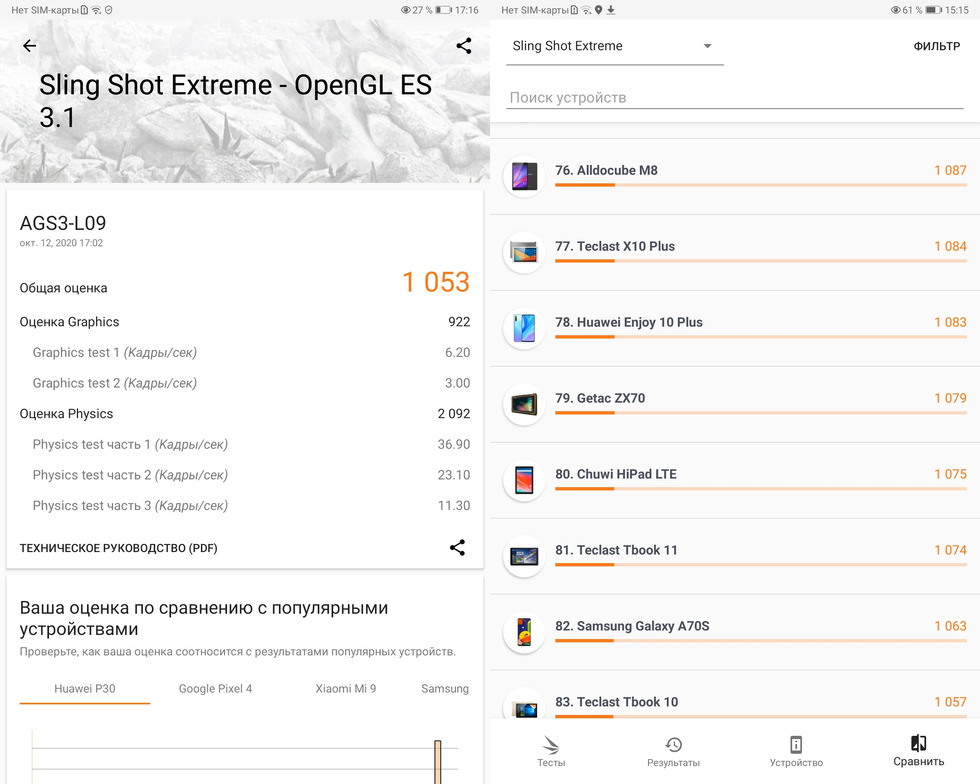Open the Getac ZX70 device thumbnail
The width and height of the screenshot is (980, 784).
point(524,404)
